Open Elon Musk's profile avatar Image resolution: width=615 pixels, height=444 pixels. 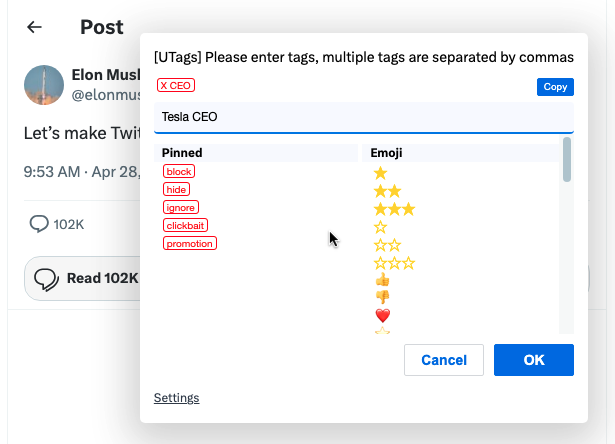click(x=44, y=85)
